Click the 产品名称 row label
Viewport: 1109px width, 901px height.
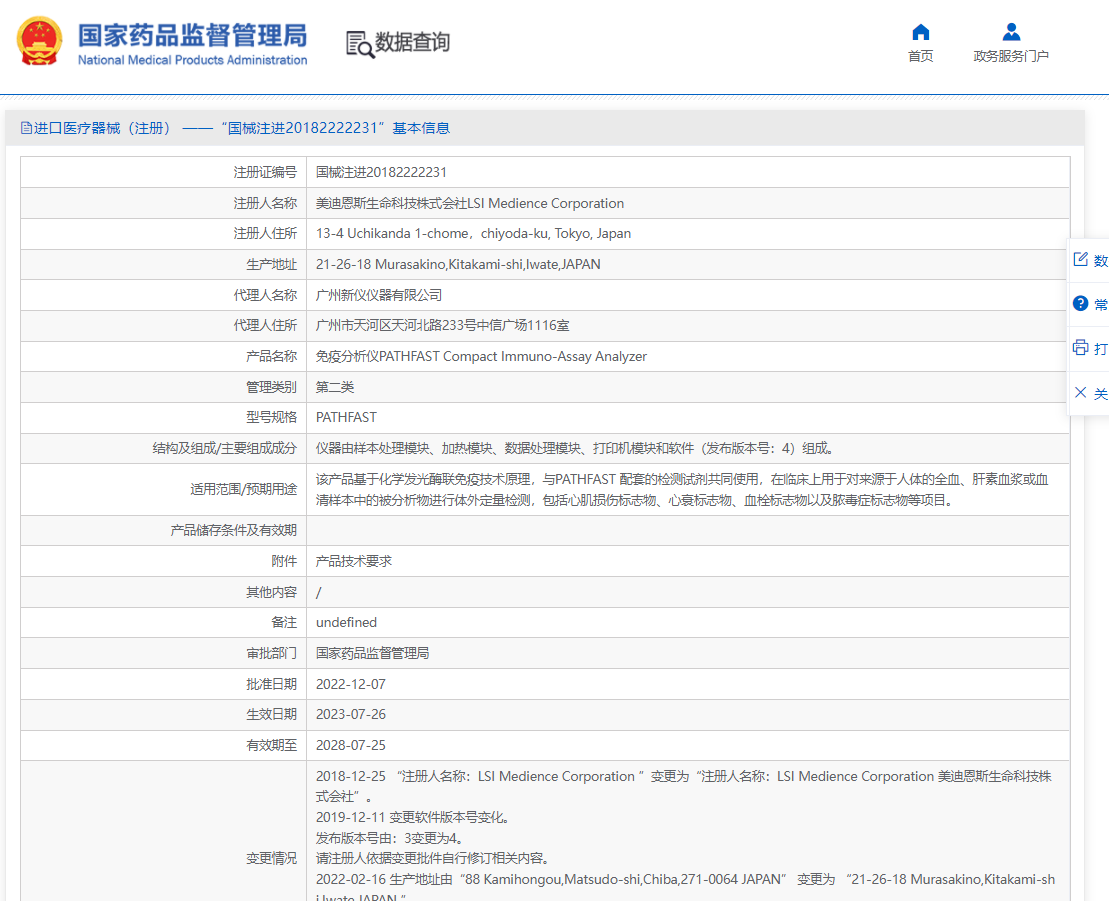272,356
